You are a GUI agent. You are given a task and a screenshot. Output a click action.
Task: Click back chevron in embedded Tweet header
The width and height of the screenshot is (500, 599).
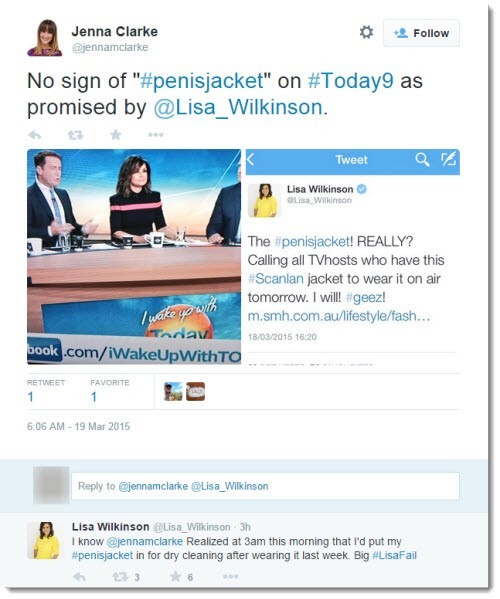(x=251, y=159)
